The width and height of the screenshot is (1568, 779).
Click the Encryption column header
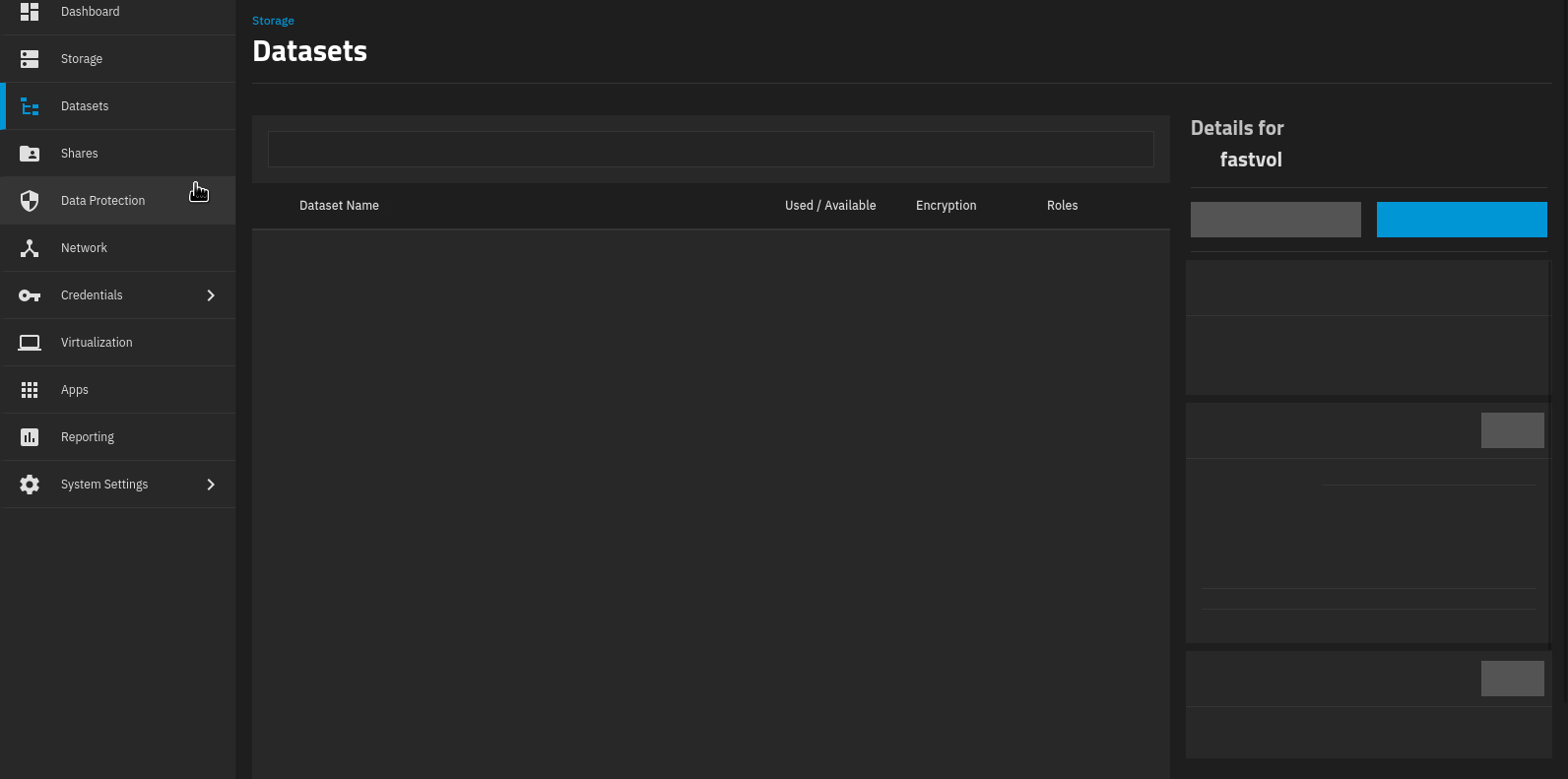947,206
